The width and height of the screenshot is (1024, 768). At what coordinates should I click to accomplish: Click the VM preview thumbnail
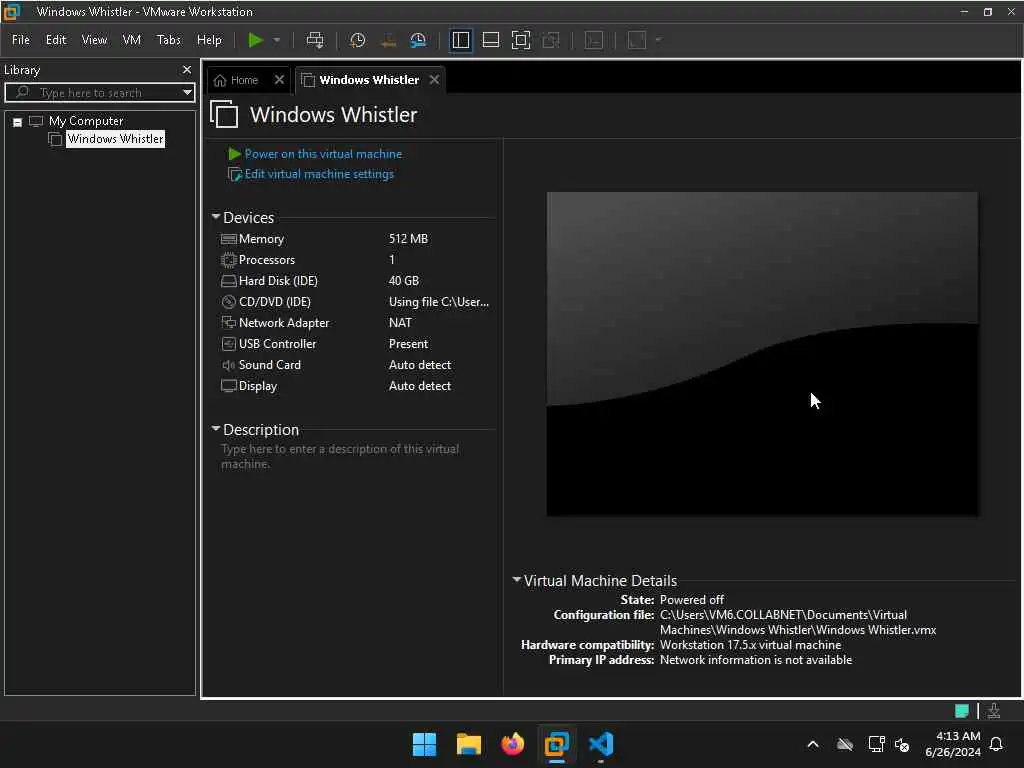click(761, 354)
